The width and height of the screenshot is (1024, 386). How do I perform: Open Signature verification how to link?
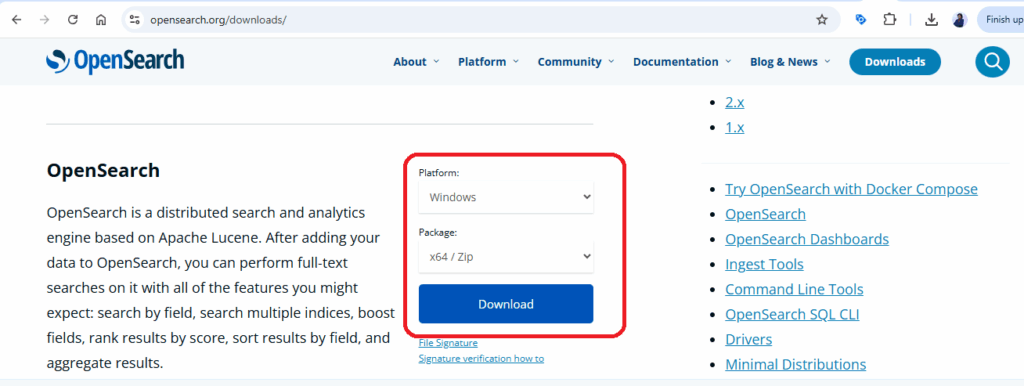[481, 359]
